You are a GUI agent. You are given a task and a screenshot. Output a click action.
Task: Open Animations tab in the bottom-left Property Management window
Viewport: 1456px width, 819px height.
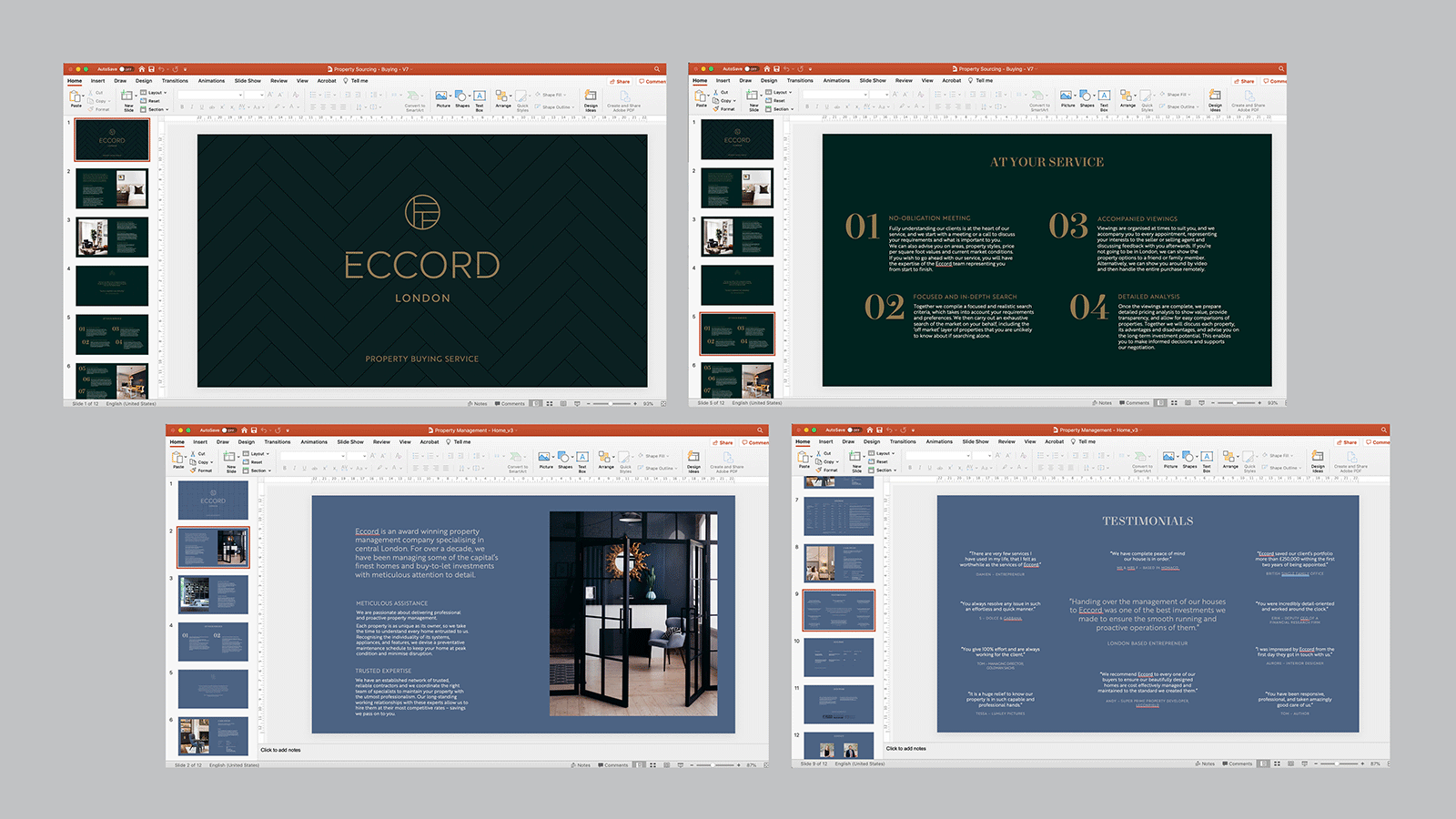pyautogui.click(x=314, y=442)
